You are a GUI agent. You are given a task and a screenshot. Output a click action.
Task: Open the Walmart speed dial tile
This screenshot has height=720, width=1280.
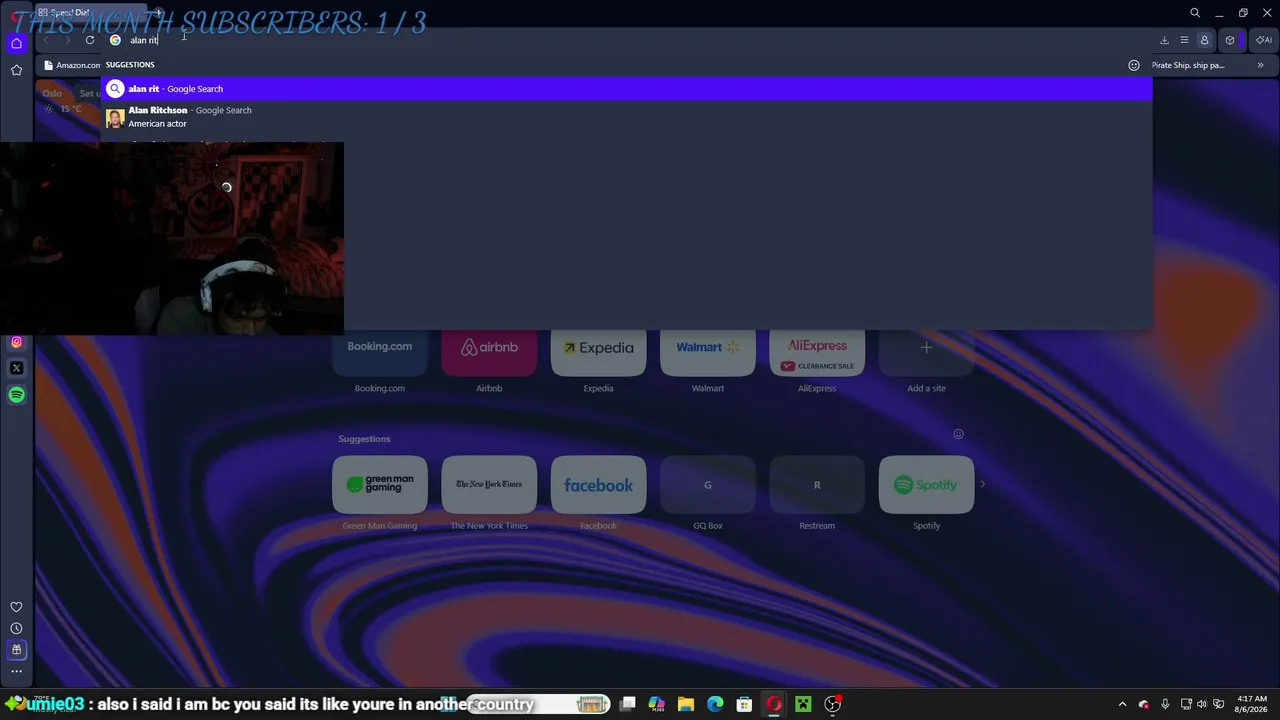click(x=708, y=352)
